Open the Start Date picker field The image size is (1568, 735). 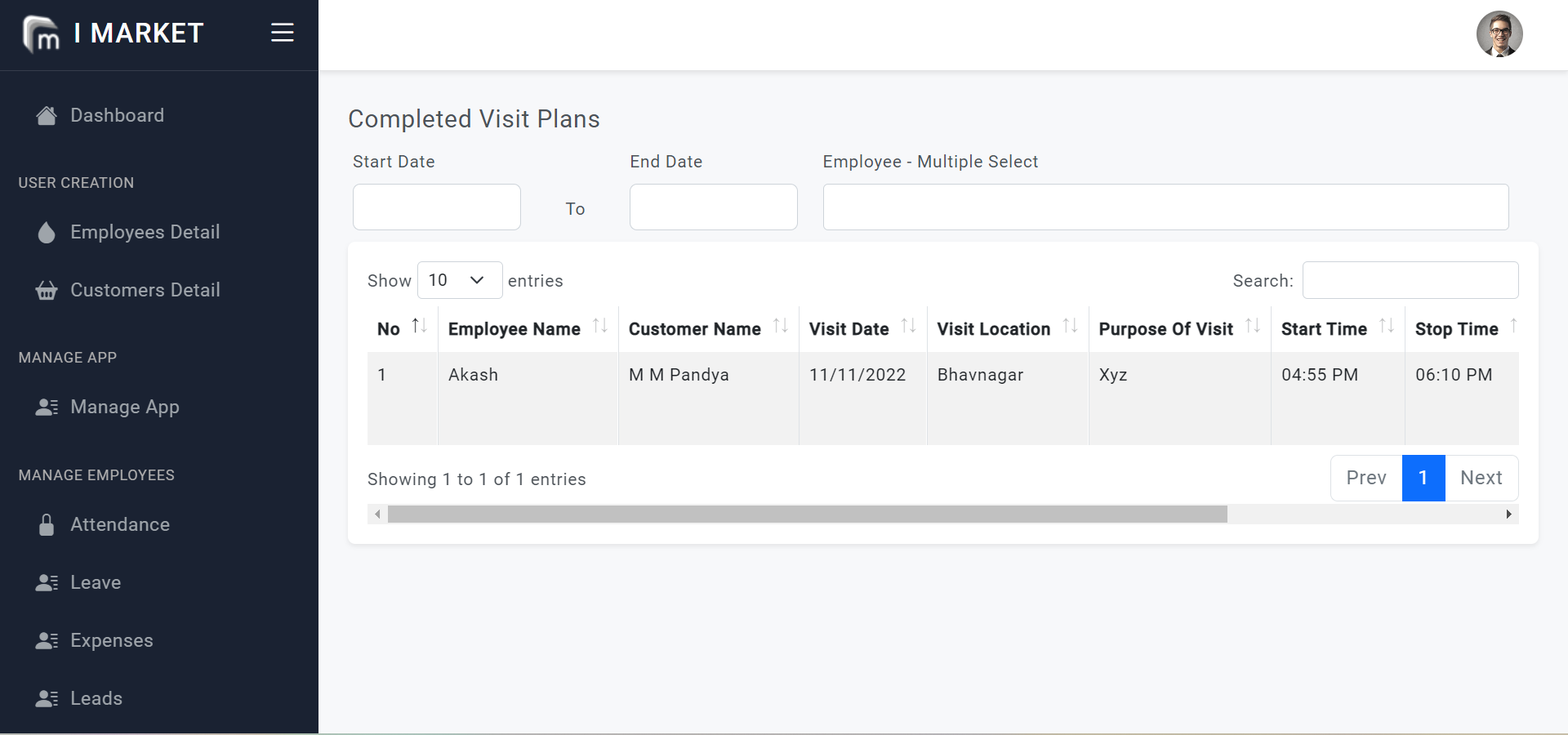pos(437,207)
